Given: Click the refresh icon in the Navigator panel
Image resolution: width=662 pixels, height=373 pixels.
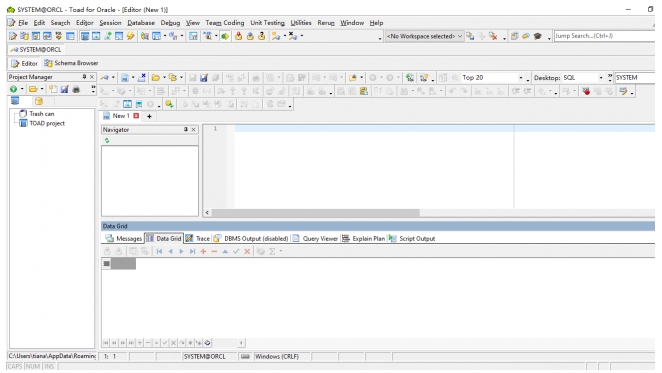Looking at the screenshot, I should pyautogui.click(x=107, y=141).
